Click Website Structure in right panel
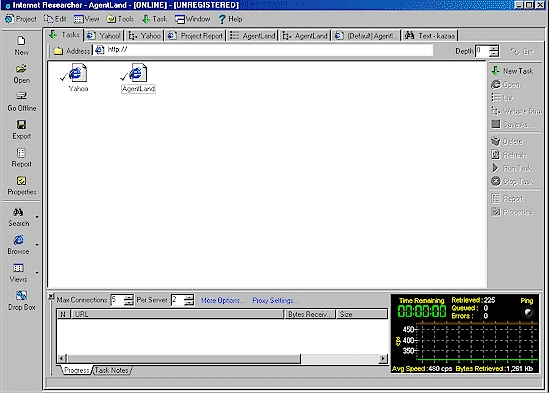This screenshot has height=394, width=550. click(x=516, y=111)
